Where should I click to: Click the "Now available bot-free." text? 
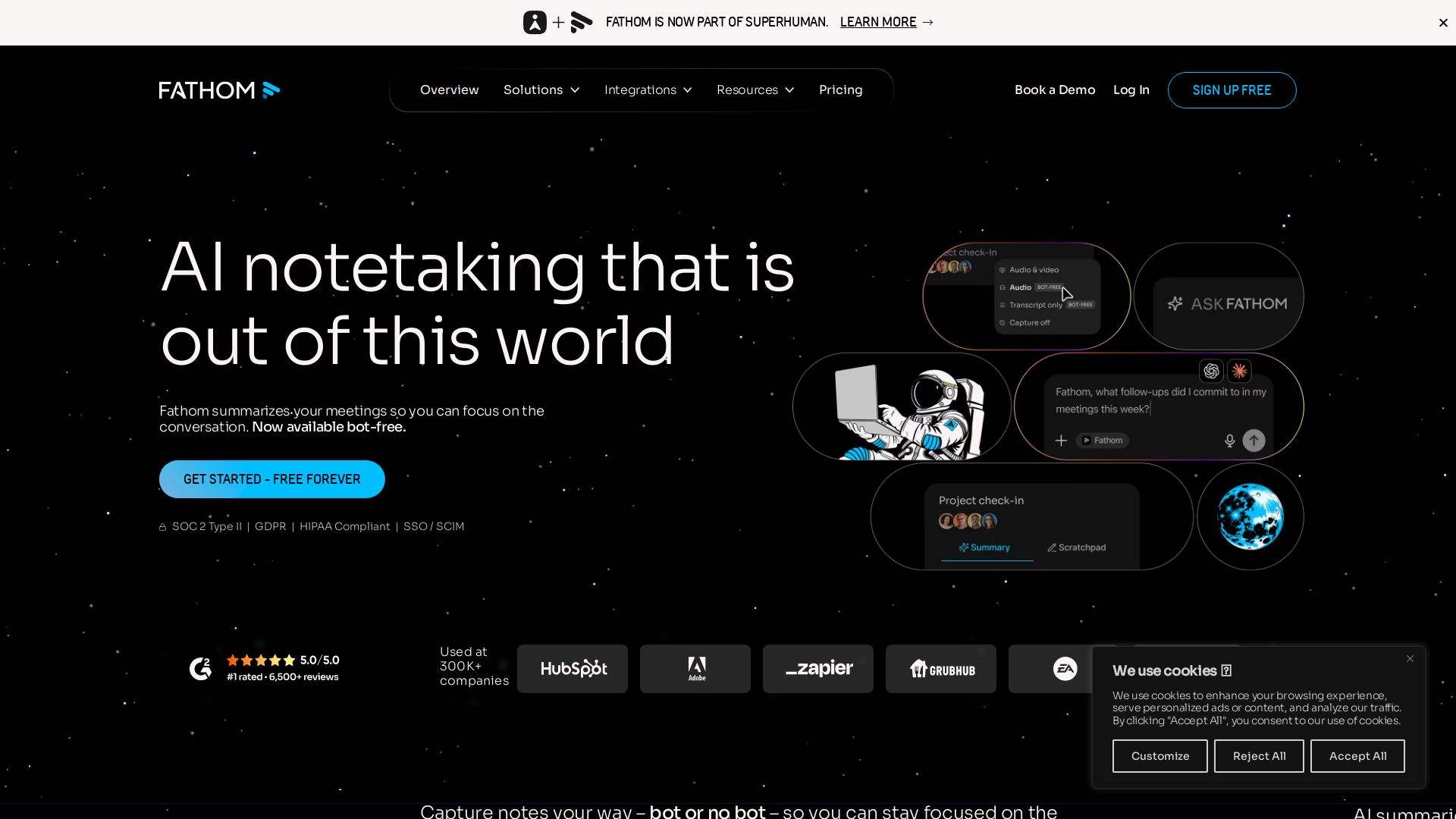(329, 427)
